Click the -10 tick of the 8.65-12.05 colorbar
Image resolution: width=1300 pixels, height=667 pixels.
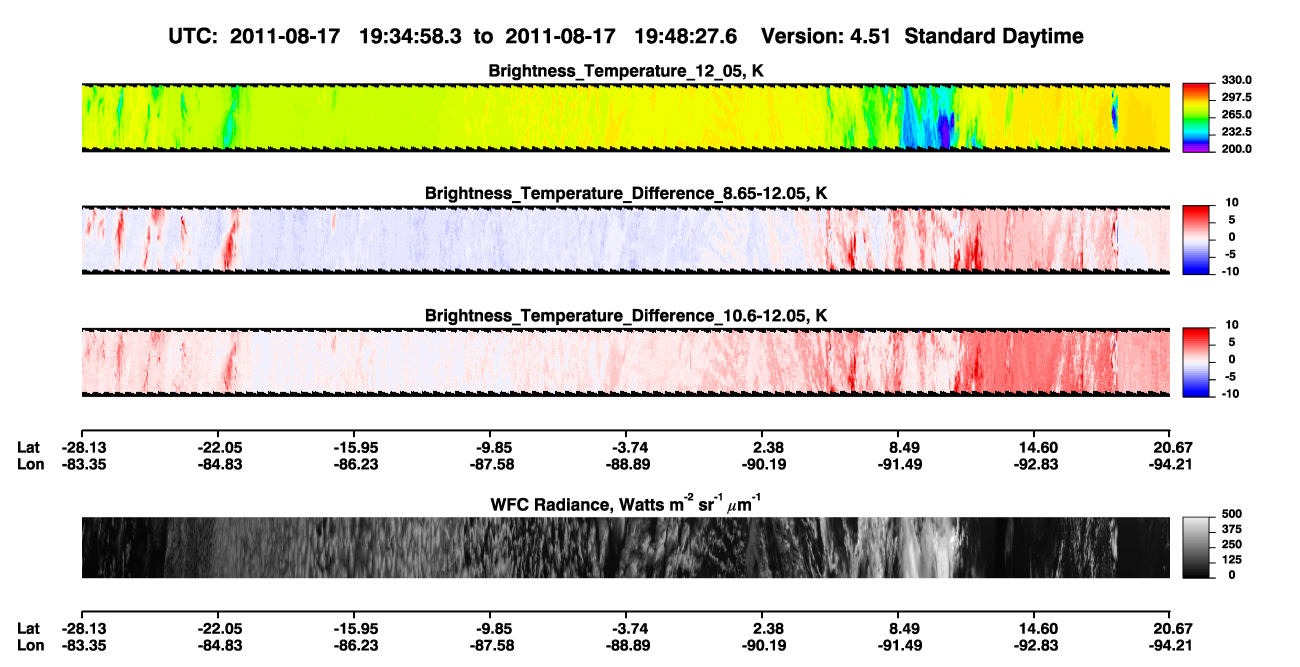[1231, 271]
